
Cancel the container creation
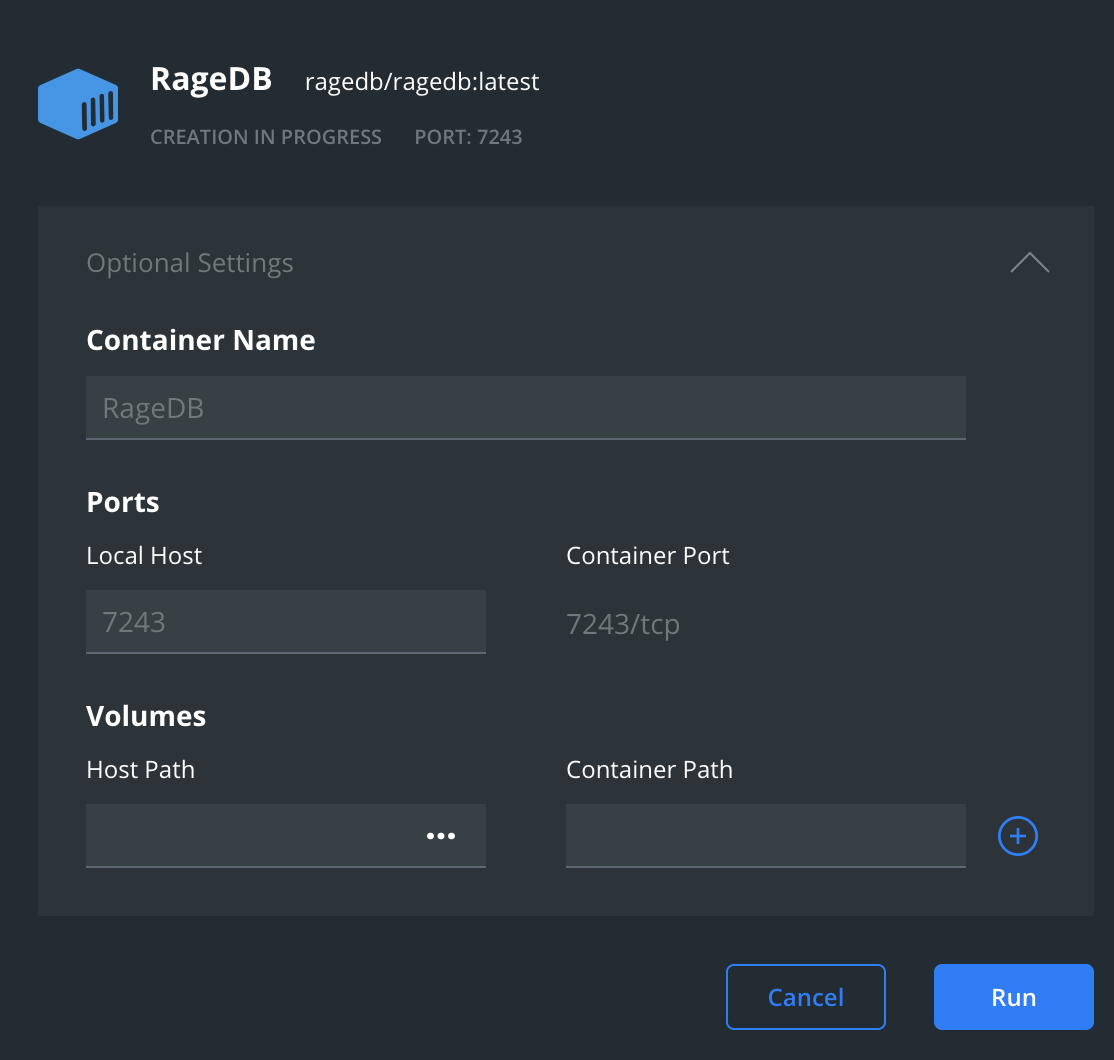(805, 997)
